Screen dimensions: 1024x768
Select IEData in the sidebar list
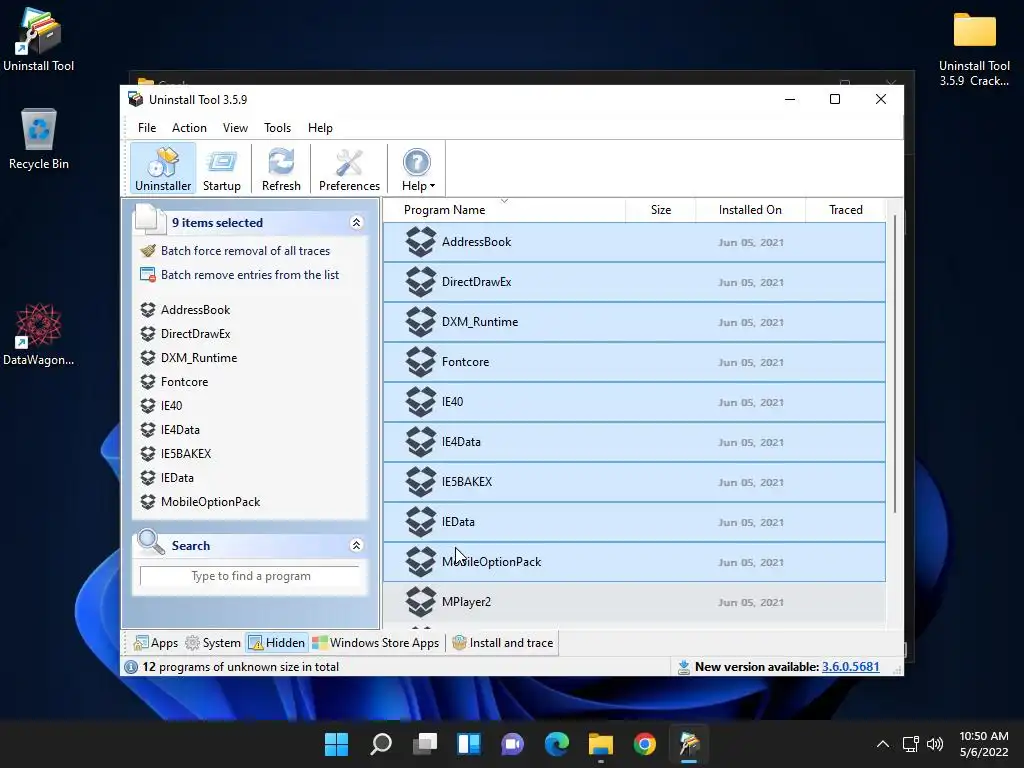tap(177, 478)
